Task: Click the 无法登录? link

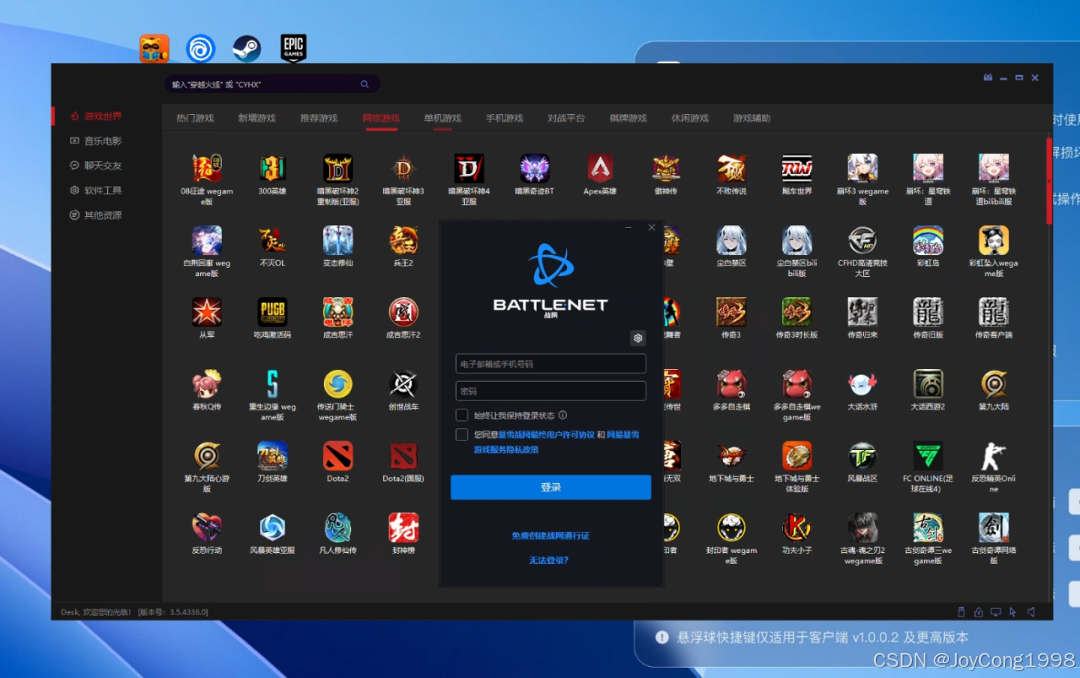Action: (x=549, y=560)
